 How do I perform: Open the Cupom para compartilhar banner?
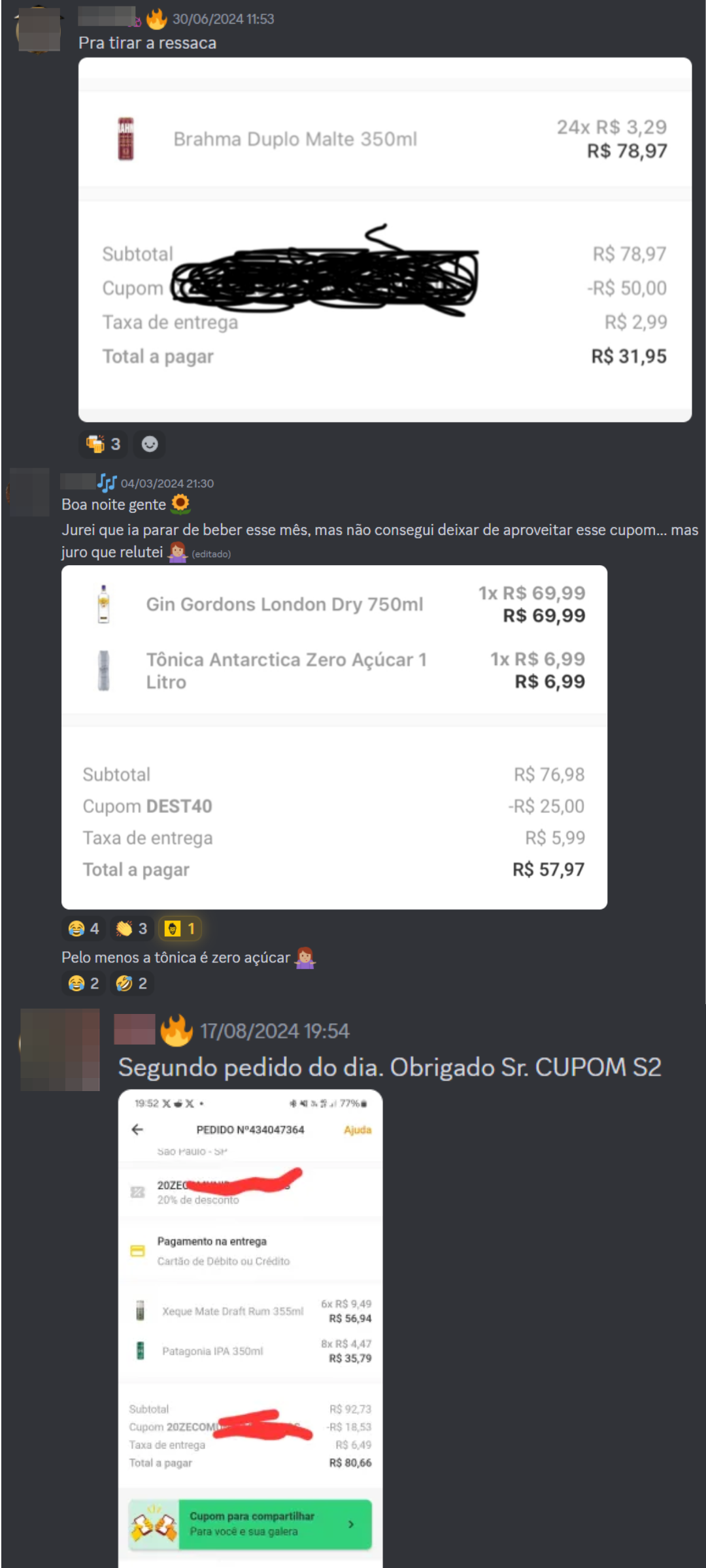[250, 1524]
